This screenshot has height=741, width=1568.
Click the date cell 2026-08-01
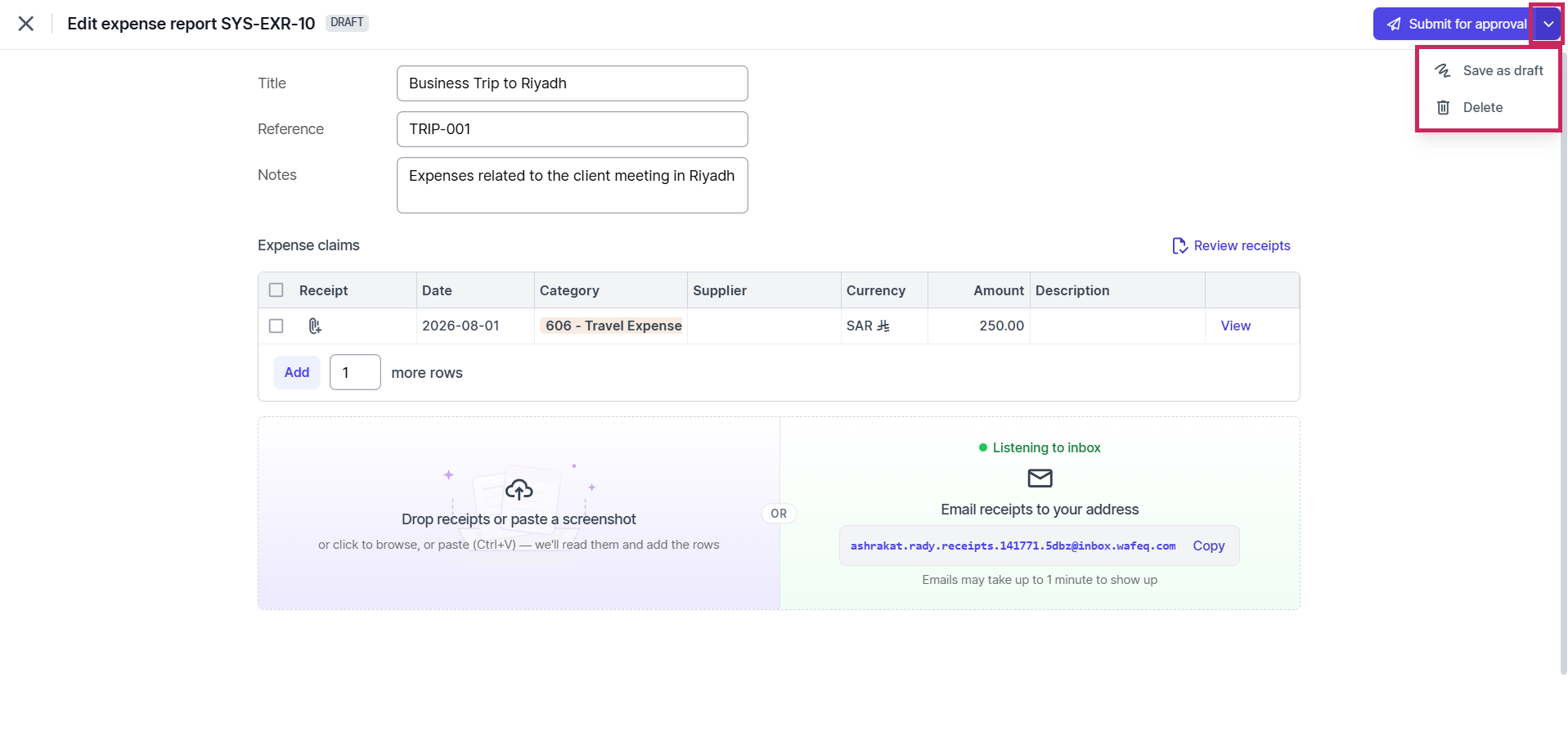pyautogui.click(x=475, y=326)
